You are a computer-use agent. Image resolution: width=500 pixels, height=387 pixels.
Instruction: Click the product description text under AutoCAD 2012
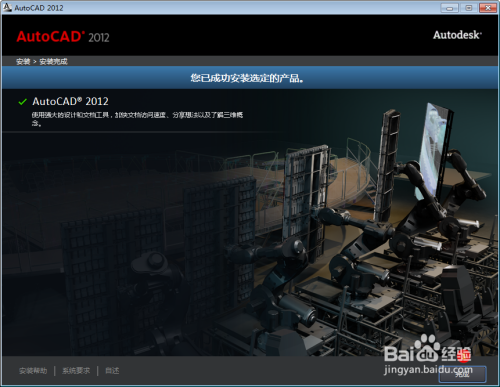(x=137, y=119)
